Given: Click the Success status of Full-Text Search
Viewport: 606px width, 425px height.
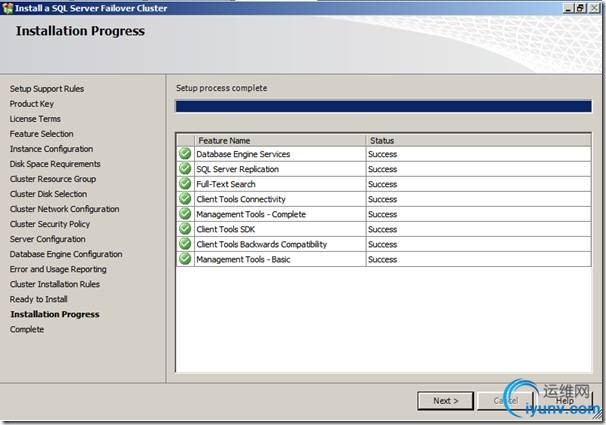Looking at the screenshot, I should (383, 184).
